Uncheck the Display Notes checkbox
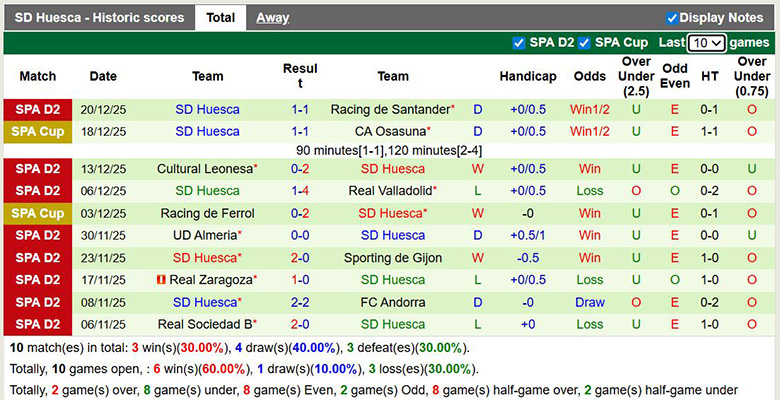This screenshot has width=780, height=400. tap(672, 18)
